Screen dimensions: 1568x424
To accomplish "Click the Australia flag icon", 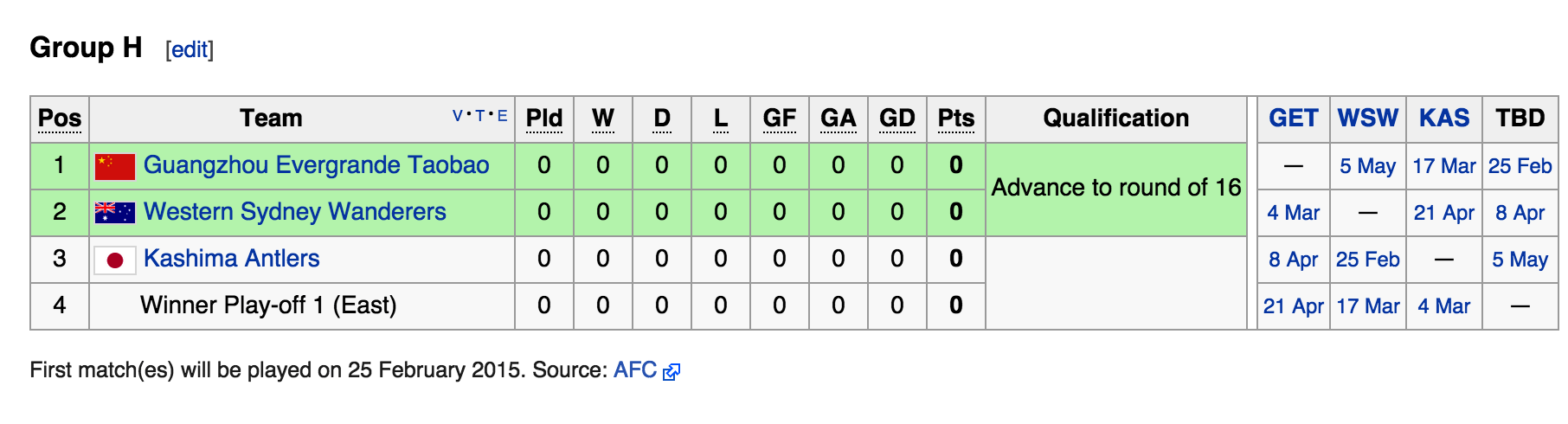I will coord(114,213).
